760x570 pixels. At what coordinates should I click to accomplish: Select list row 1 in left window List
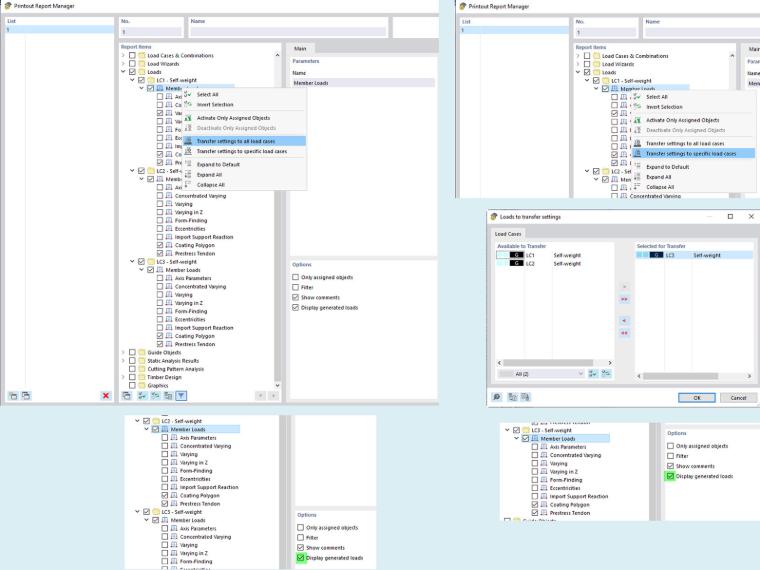[59, 30]
